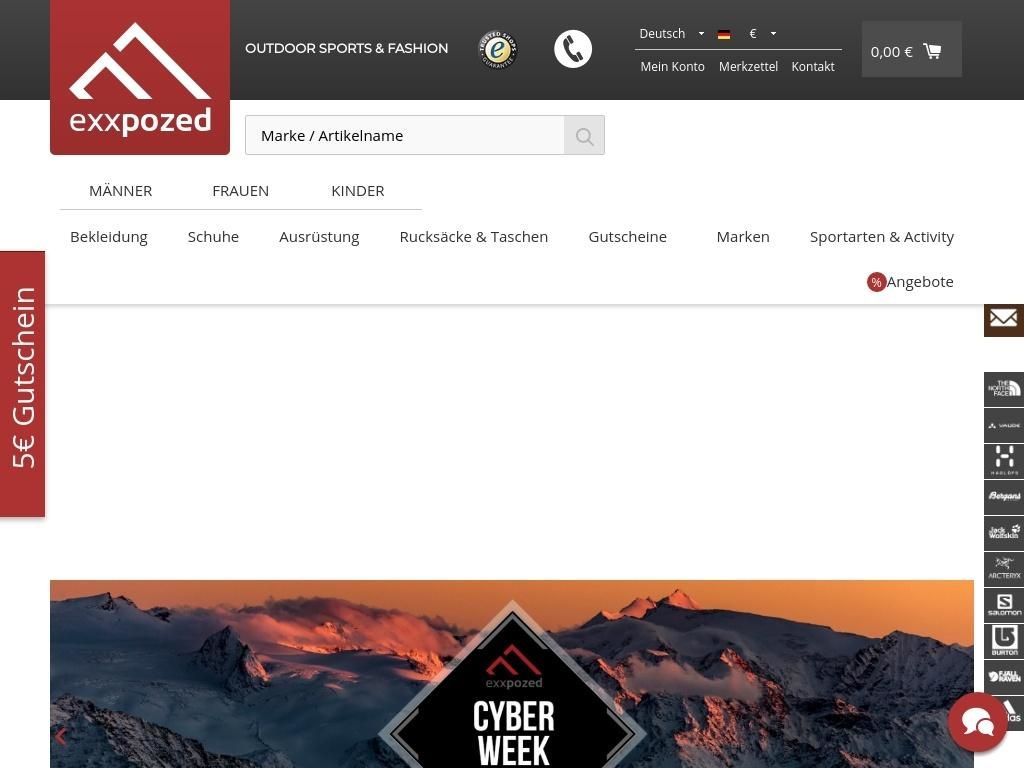Click the phone contact icon
This screenshot has height=768, width=1024.
(x=573, y=49)
